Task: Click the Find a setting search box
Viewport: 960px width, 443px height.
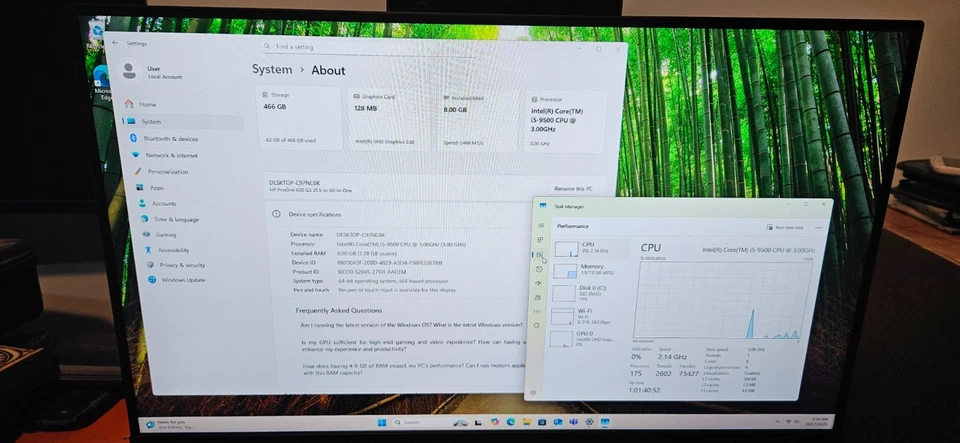Action: [369, 47]
